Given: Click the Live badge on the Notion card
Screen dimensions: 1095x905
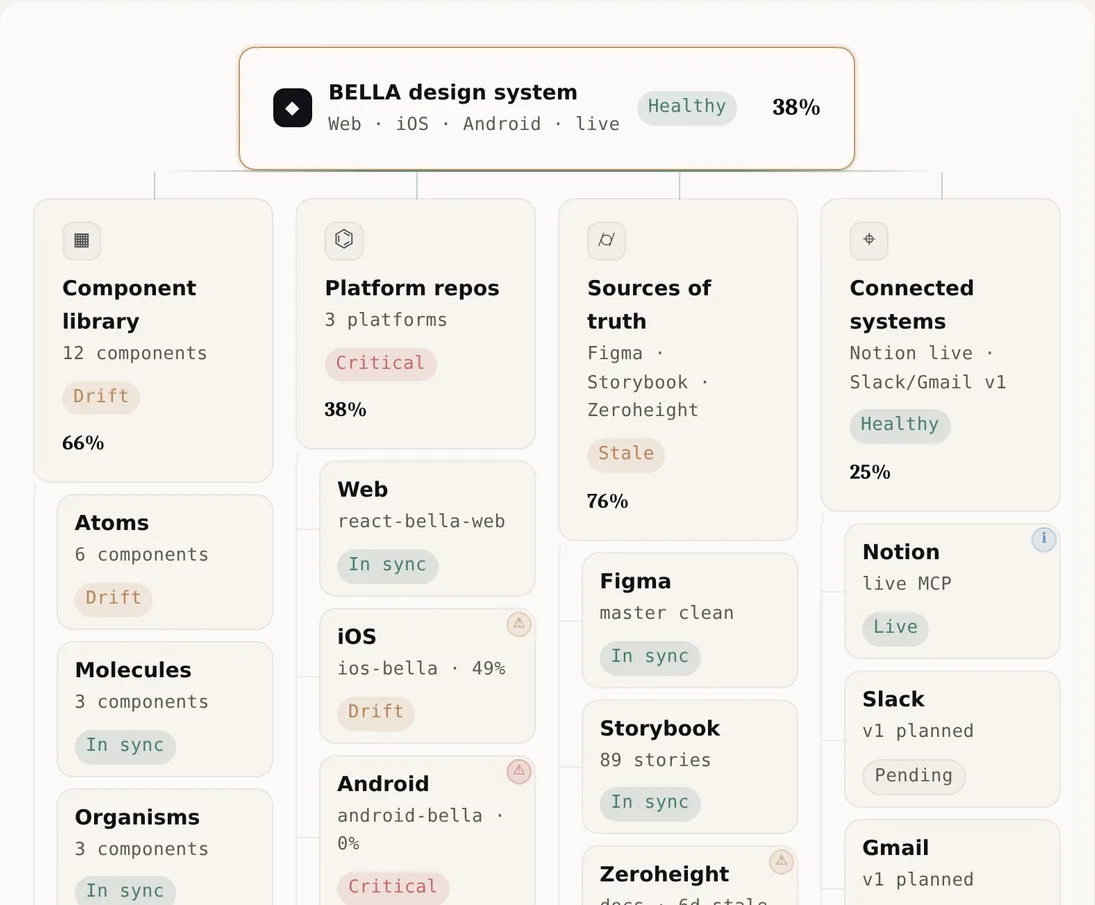Looking at the screenshot, I should click(895, 628).
